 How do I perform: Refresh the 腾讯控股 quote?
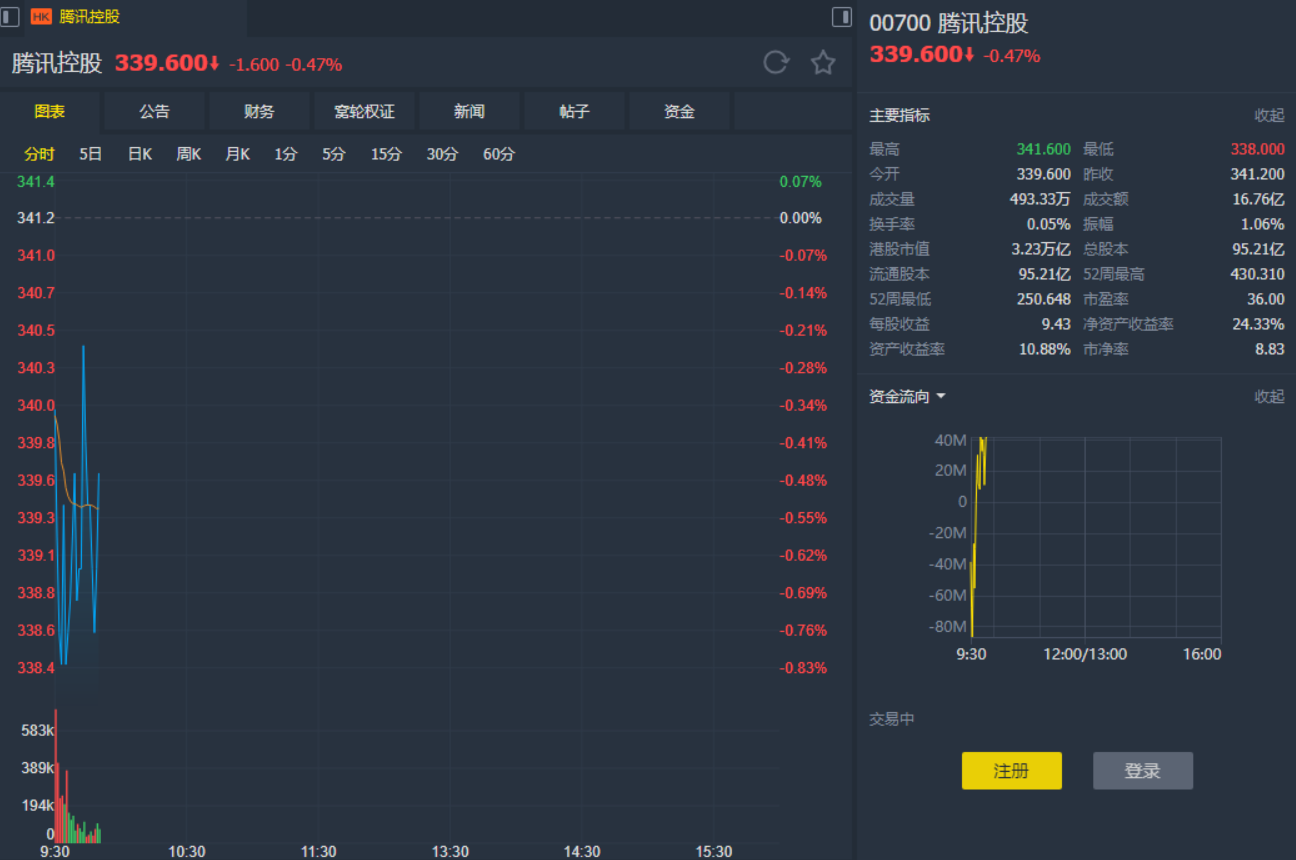pyautogui.click(x=776, y=63)
